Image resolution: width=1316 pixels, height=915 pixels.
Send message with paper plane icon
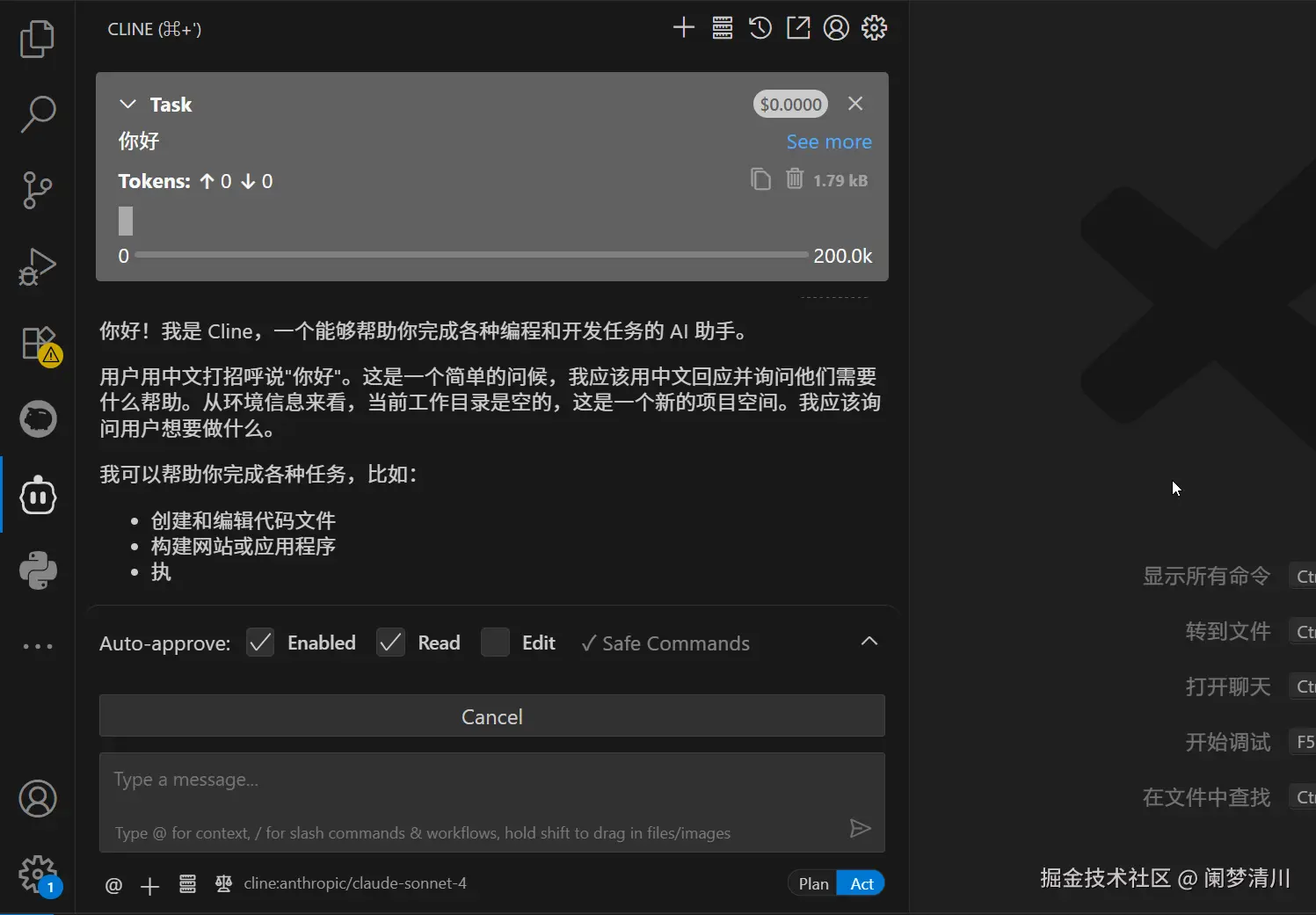[861, 828]
